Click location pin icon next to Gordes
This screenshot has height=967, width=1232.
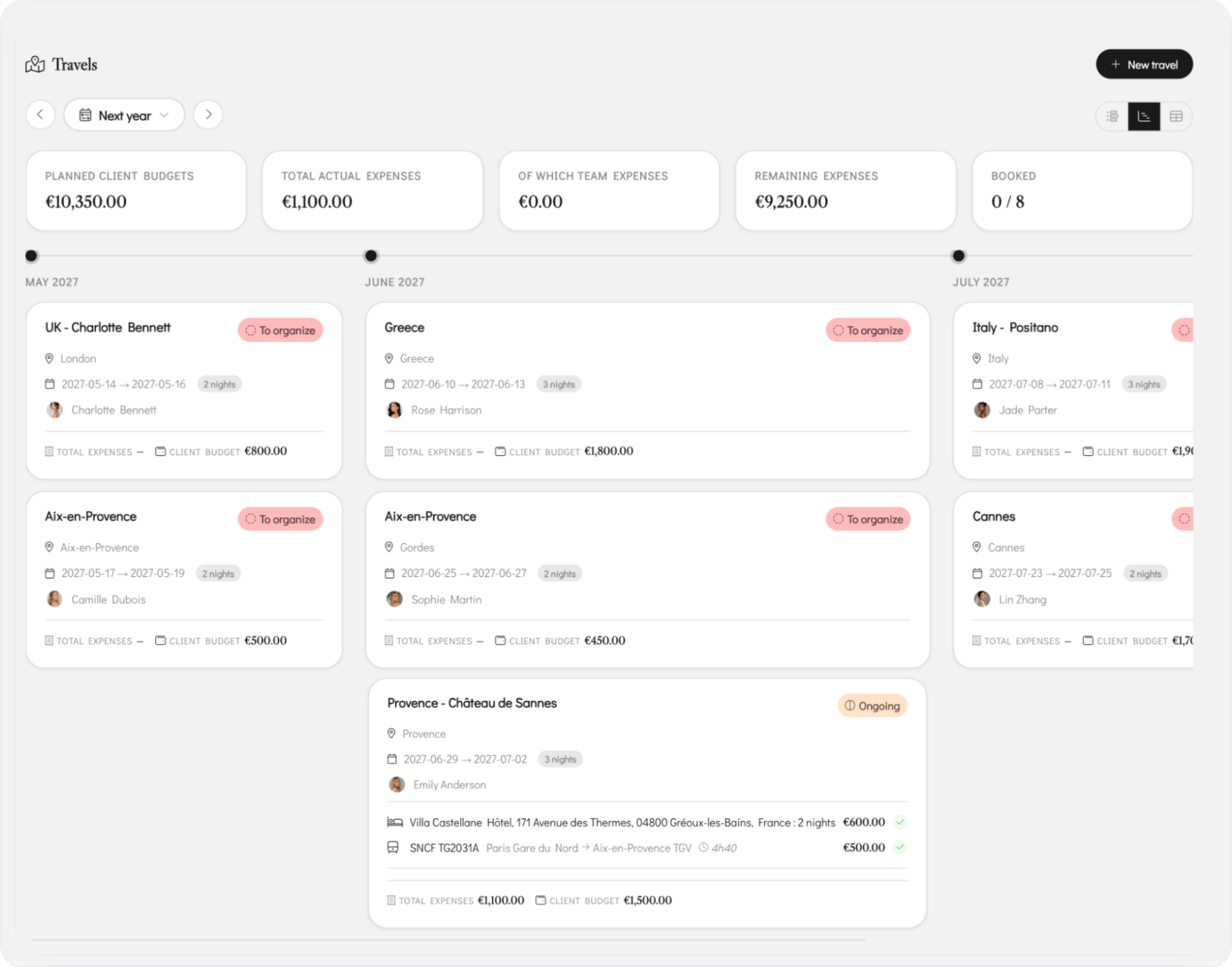[x=389, y=548]
